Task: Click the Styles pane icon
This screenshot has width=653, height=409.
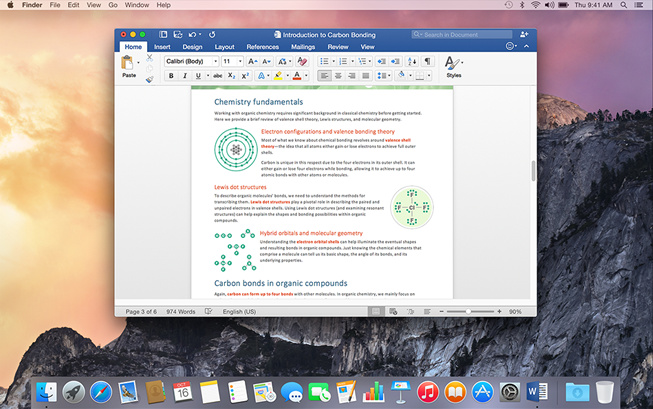Action: coord(453,66)
